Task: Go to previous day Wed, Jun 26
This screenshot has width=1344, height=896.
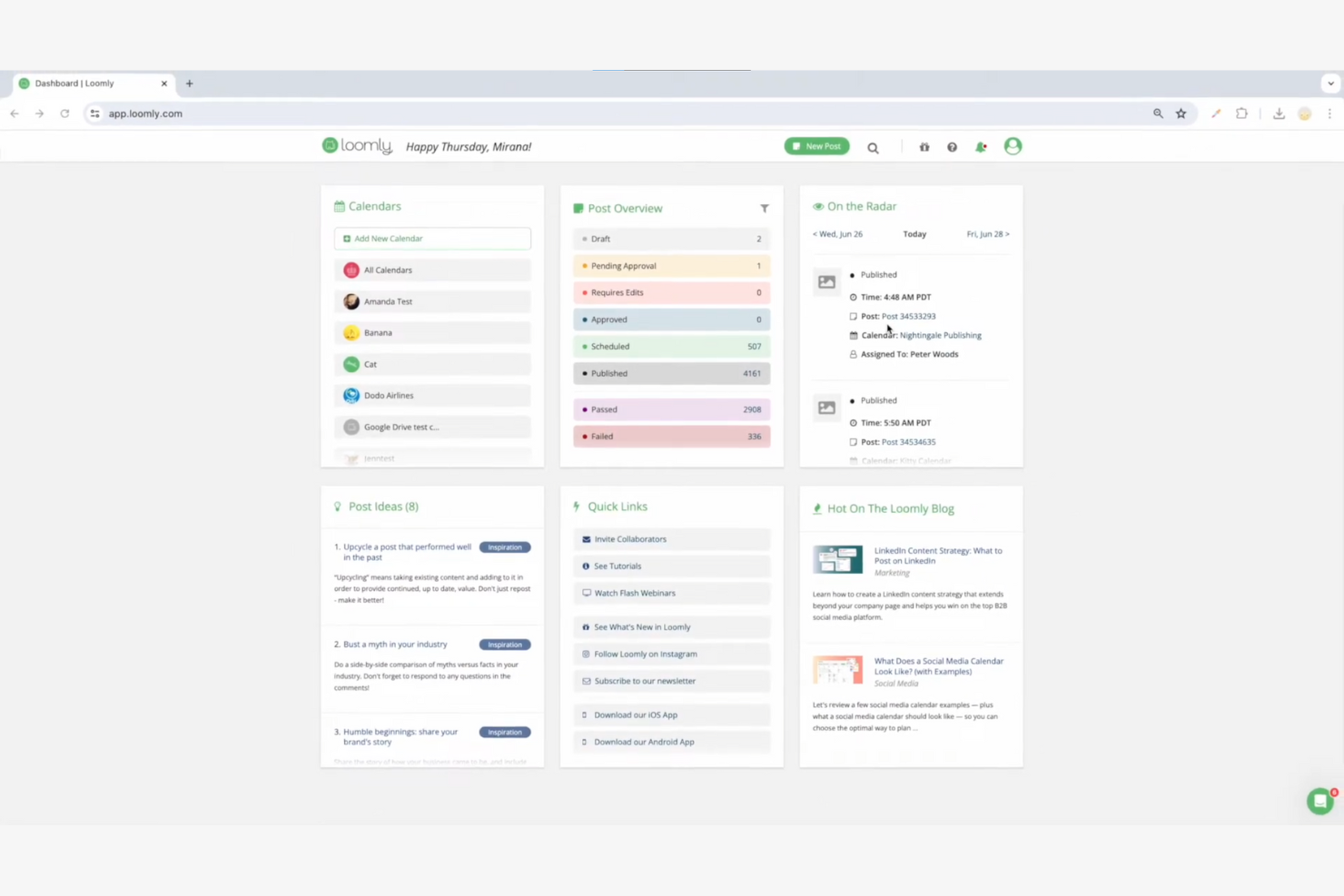Action: 836,234
